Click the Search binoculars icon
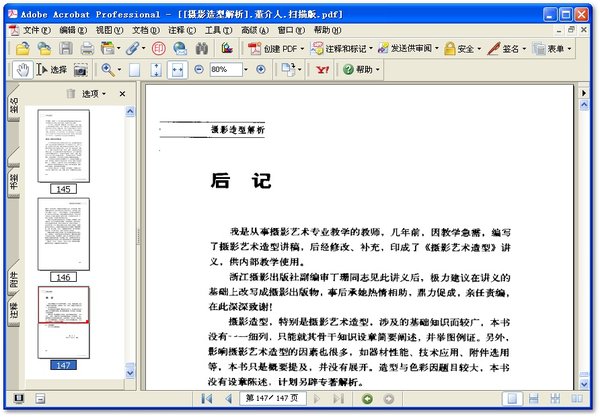The width and height of the screenshot is (600, 417). (202, 49)
